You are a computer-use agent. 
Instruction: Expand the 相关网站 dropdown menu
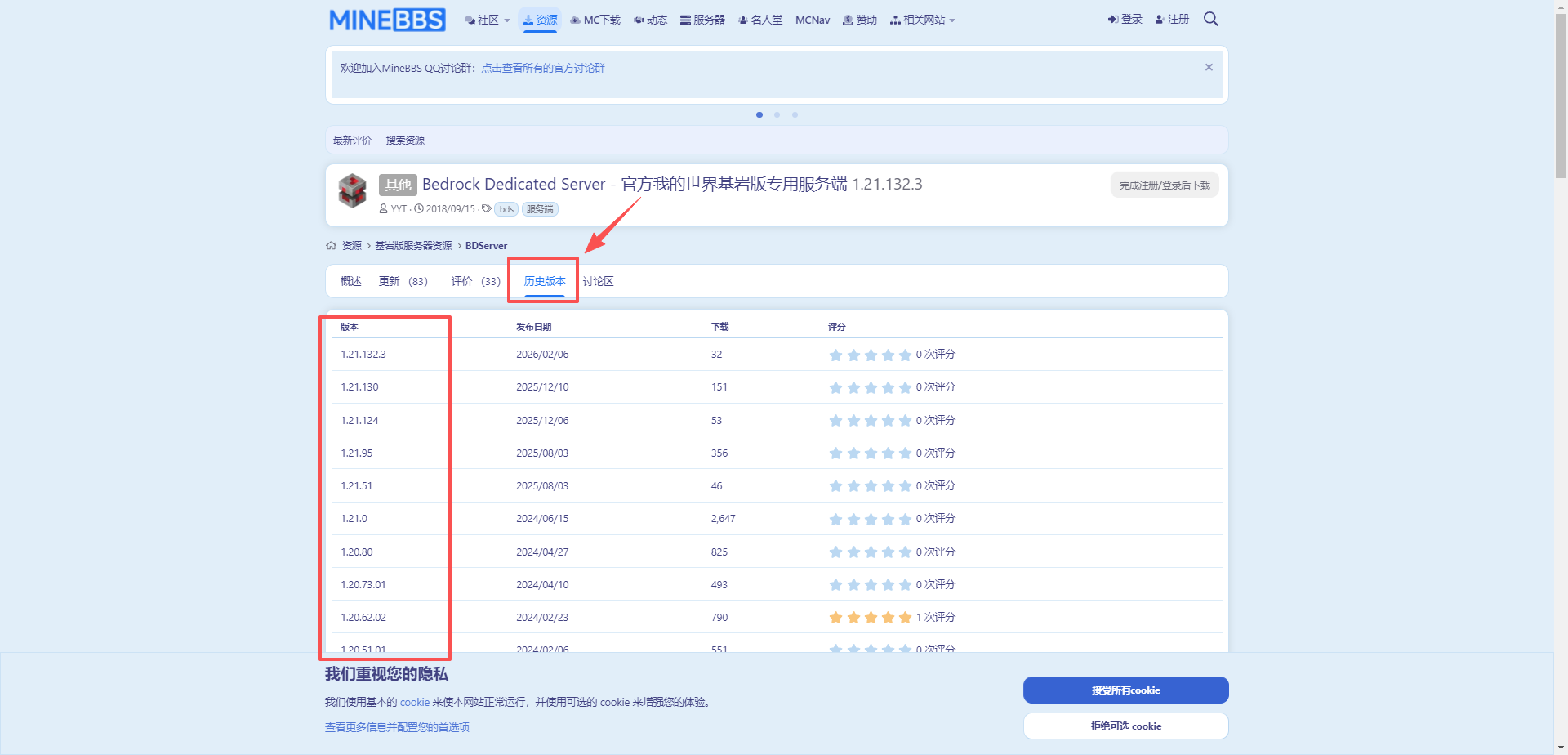[923, 20]
